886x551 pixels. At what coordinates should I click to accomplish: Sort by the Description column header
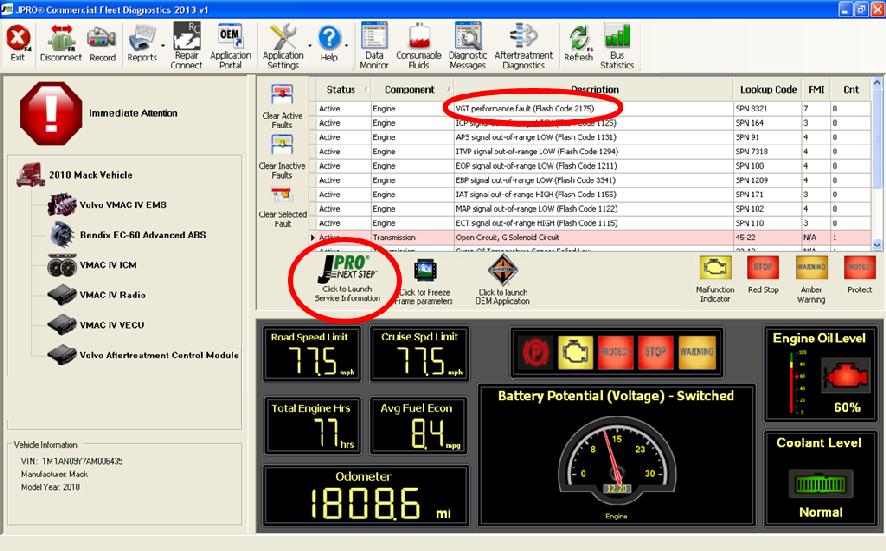pyautogui.click(x=594, y=89)
